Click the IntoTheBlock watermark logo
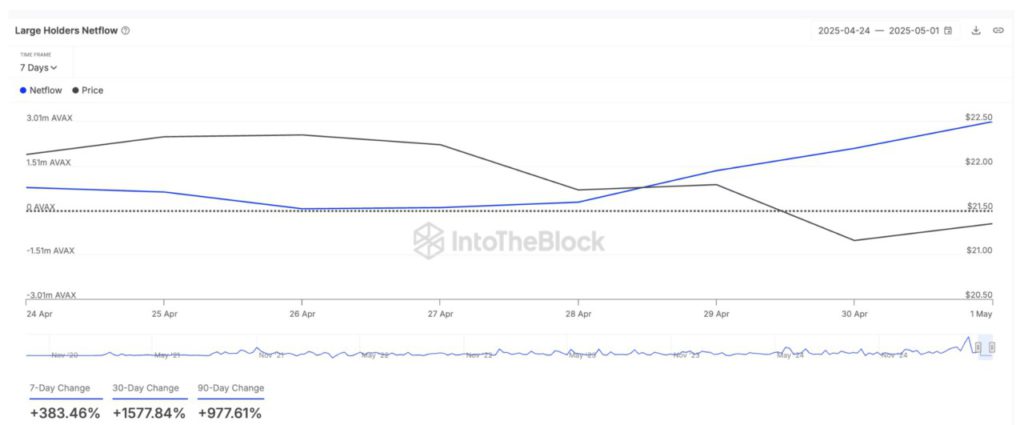The height and width of the screenshot is (425, 1024). pos(510,241)
